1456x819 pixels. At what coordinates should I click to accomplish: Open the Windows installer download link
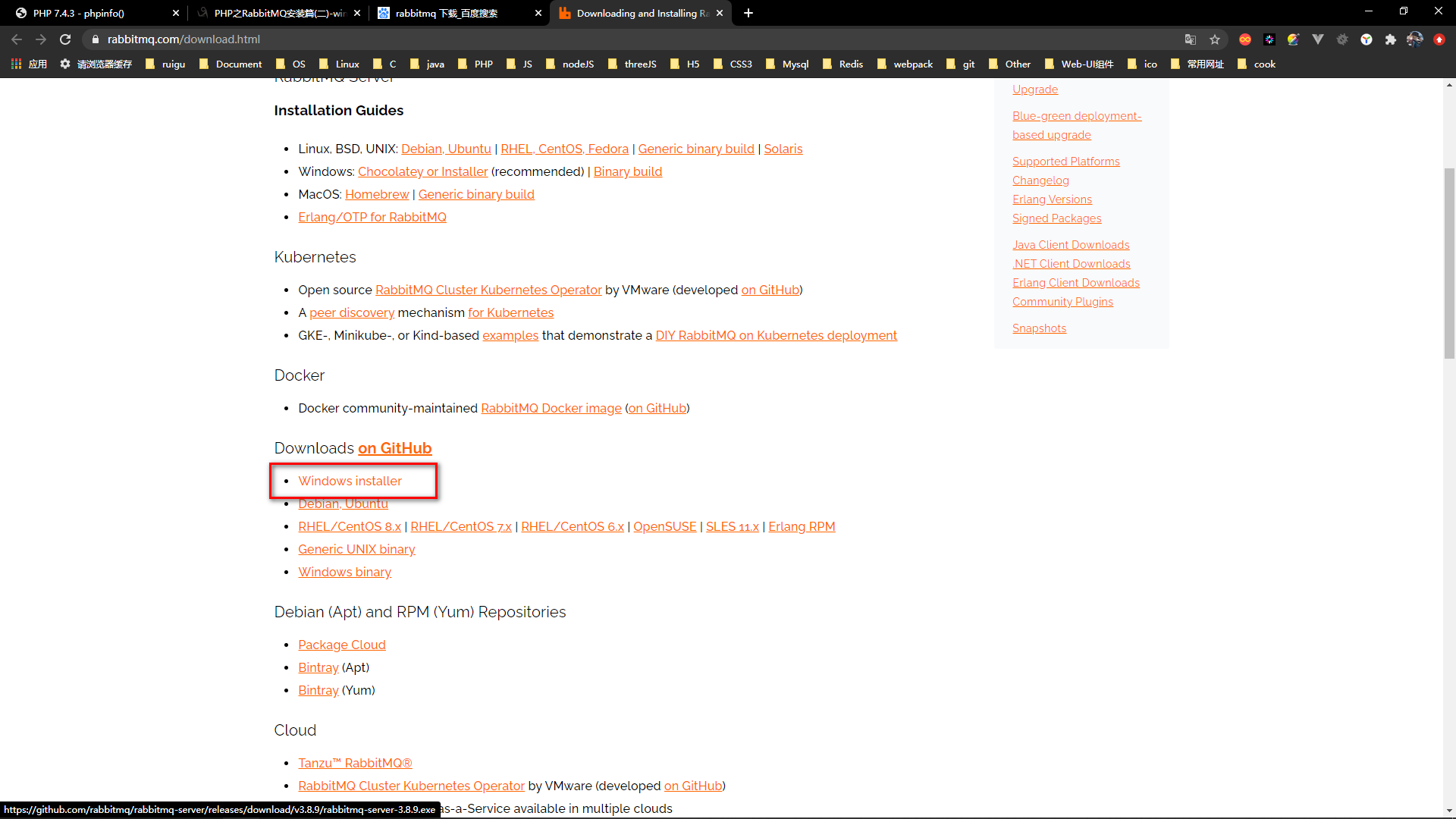click(350, 481)
